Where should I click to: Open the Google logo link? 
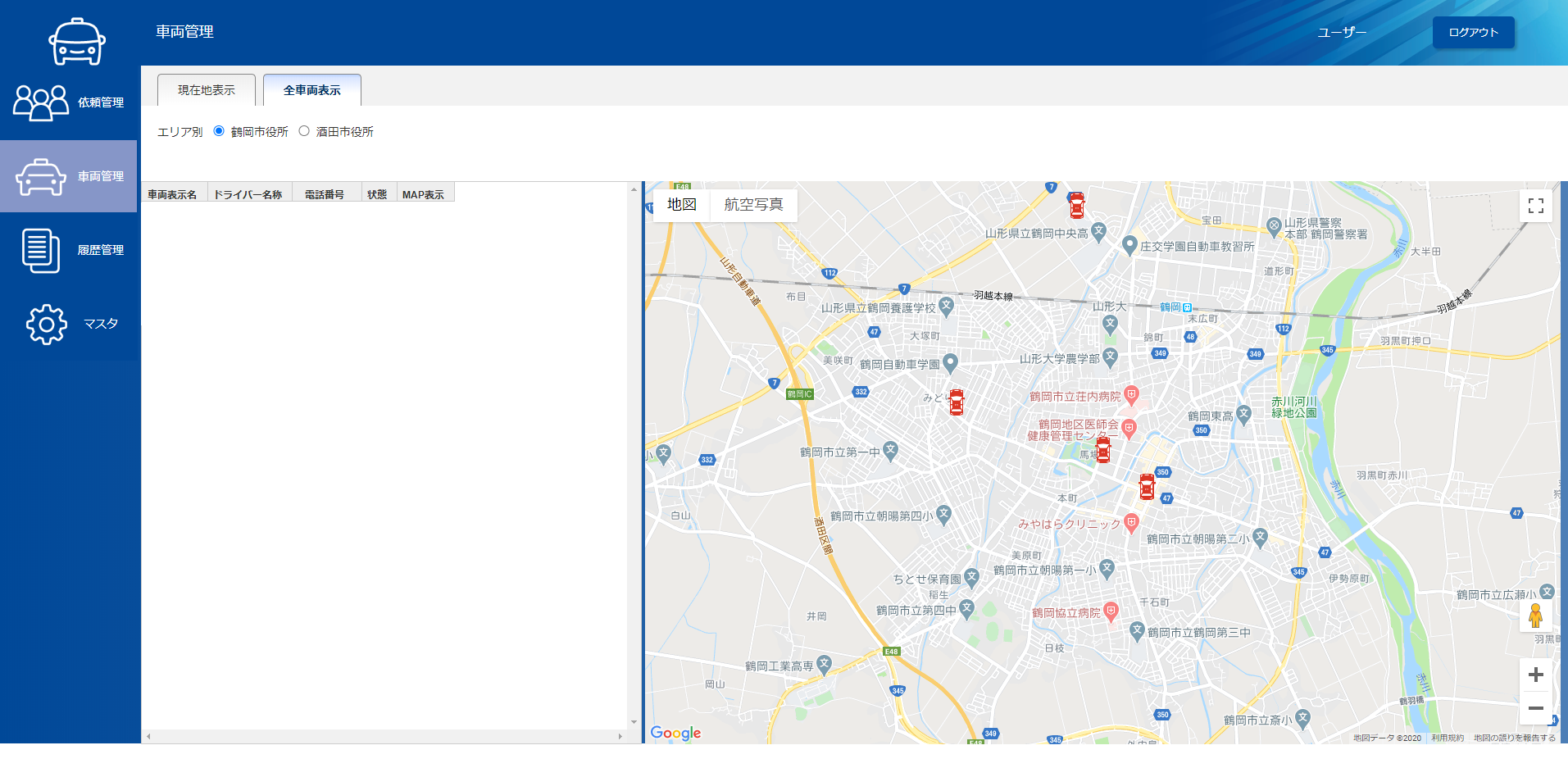675,733
